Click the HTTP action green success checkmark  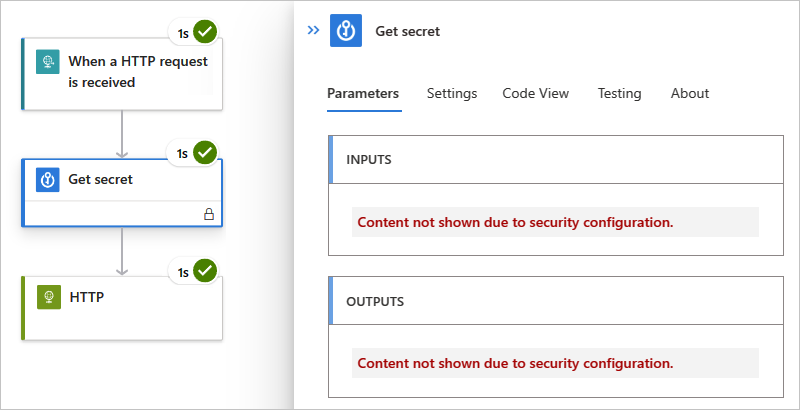(x=205, y=271)
